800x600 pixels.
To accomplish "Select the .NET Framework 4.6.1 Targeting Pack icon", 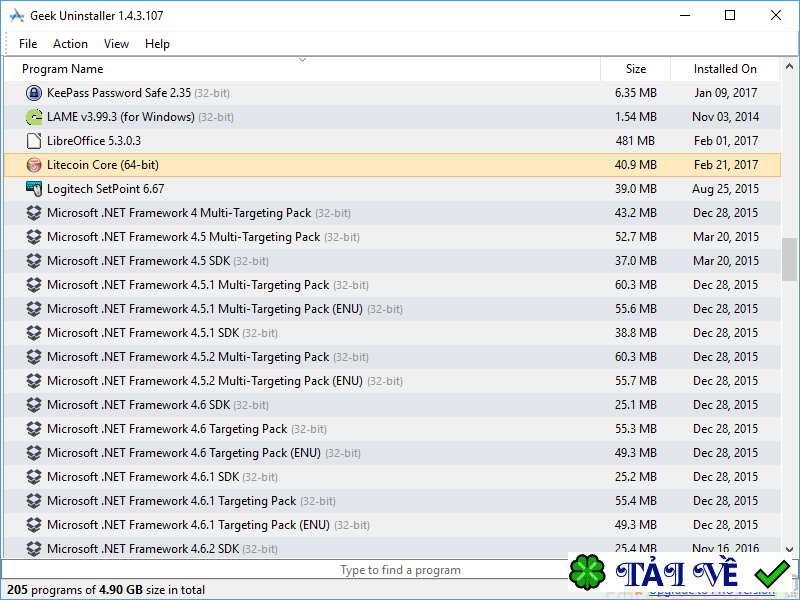I will point(34,500).
